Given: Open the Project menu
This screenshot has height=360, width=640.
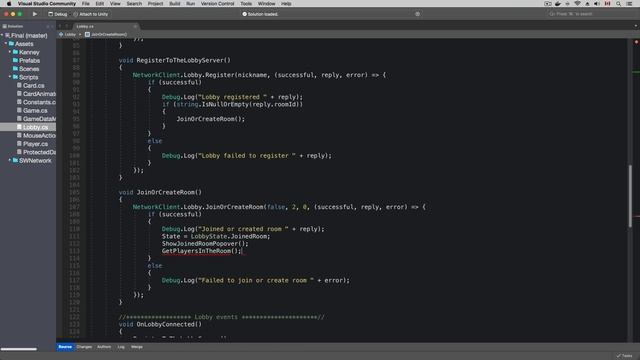Looking at the screenshot, I should [156, 4].
